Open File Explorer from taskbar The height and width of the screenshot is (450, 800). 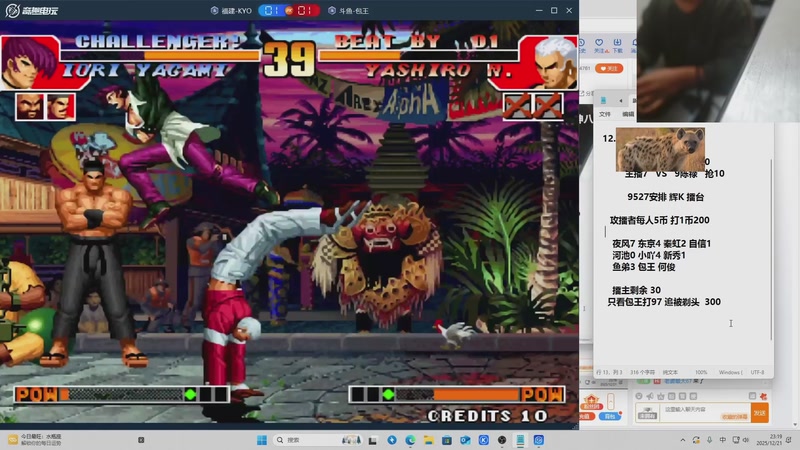[429, 440]
